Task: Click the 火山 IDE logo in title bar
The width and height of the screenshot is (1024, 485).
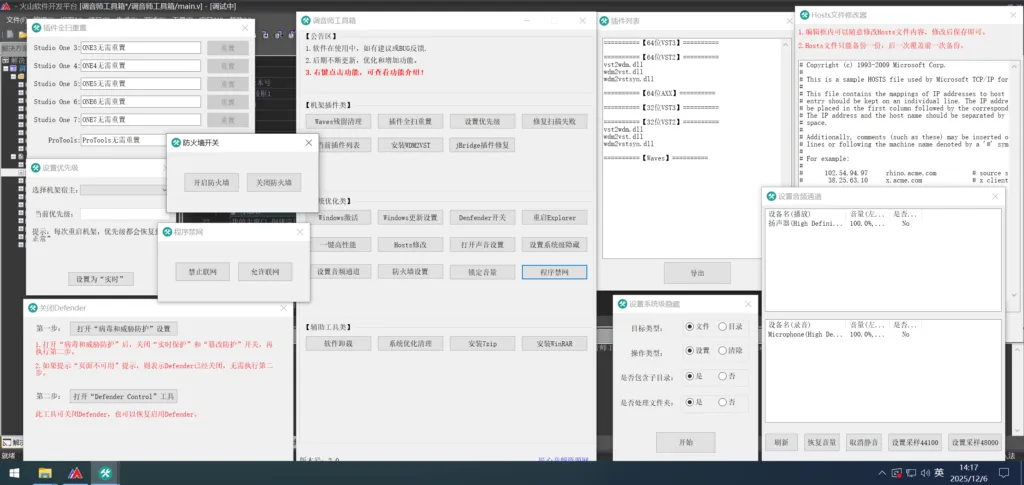Action: pyautogui.click(x=6, y=6)
